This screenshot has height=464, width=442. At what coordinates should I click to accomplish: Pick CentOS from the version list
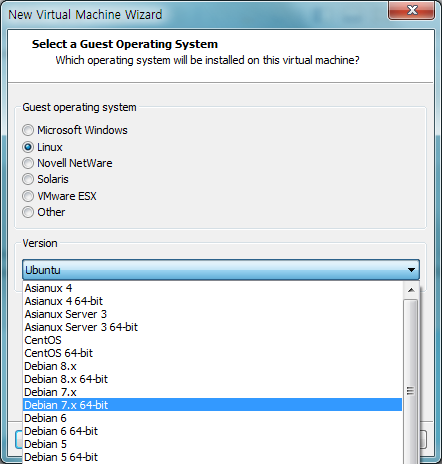point(212,340)
